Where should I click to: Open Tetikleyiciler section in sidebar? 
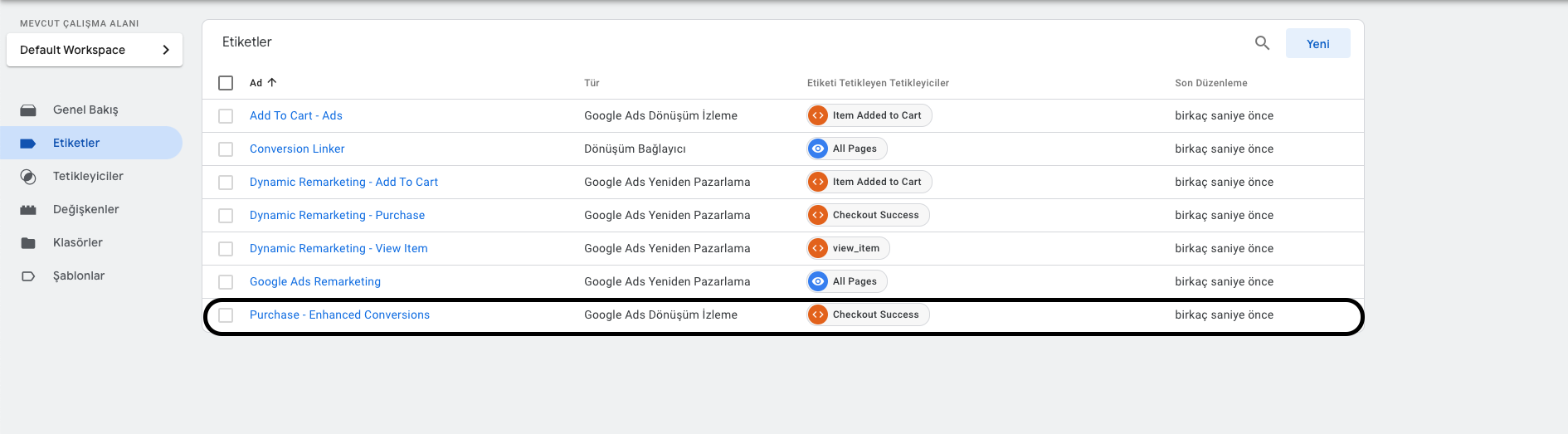(x=88, y=176)
